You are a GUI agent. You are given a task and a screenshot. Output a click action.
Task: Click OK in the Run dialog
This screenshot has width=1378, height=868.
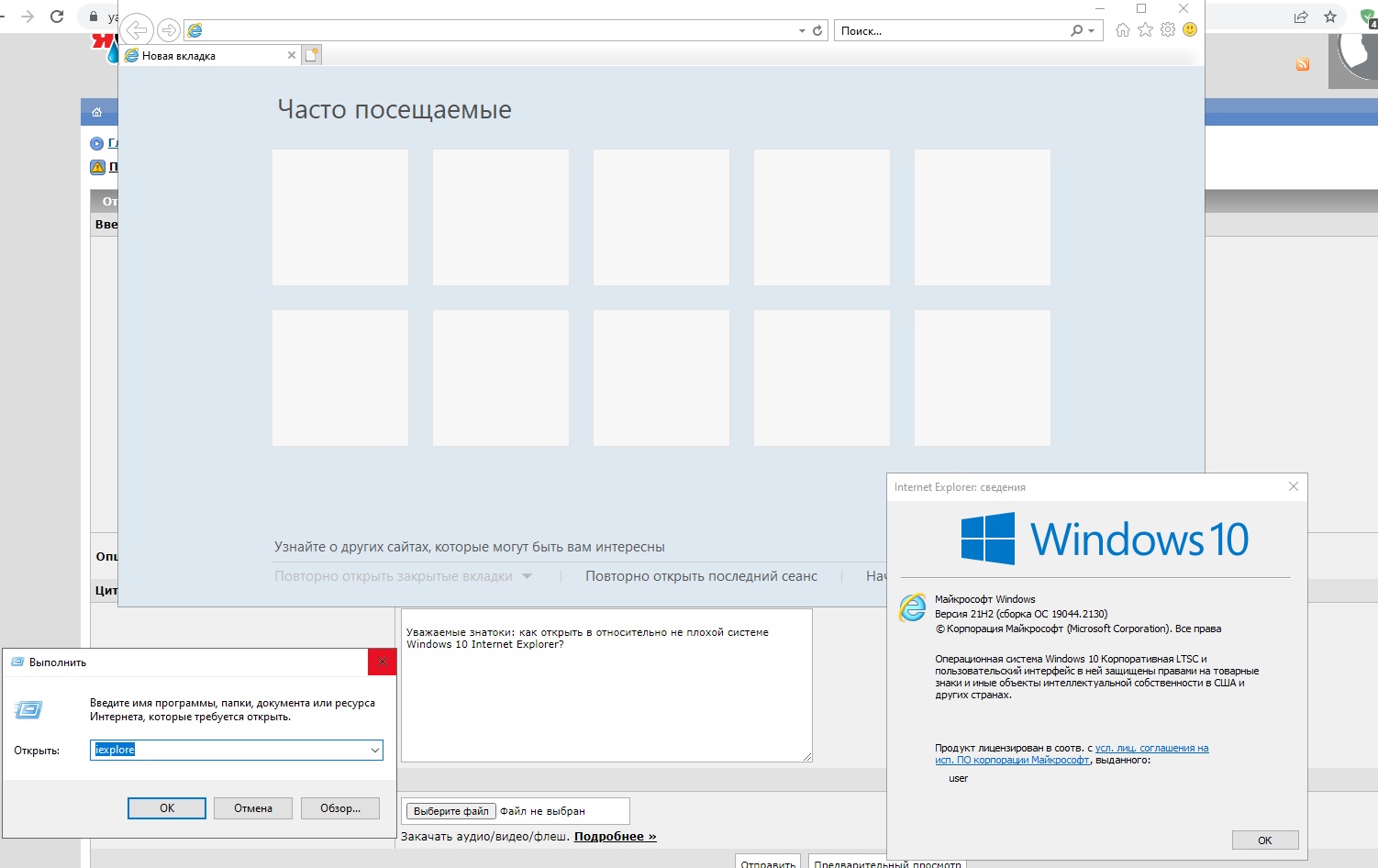pyautogui.click(x=167, y=808)
